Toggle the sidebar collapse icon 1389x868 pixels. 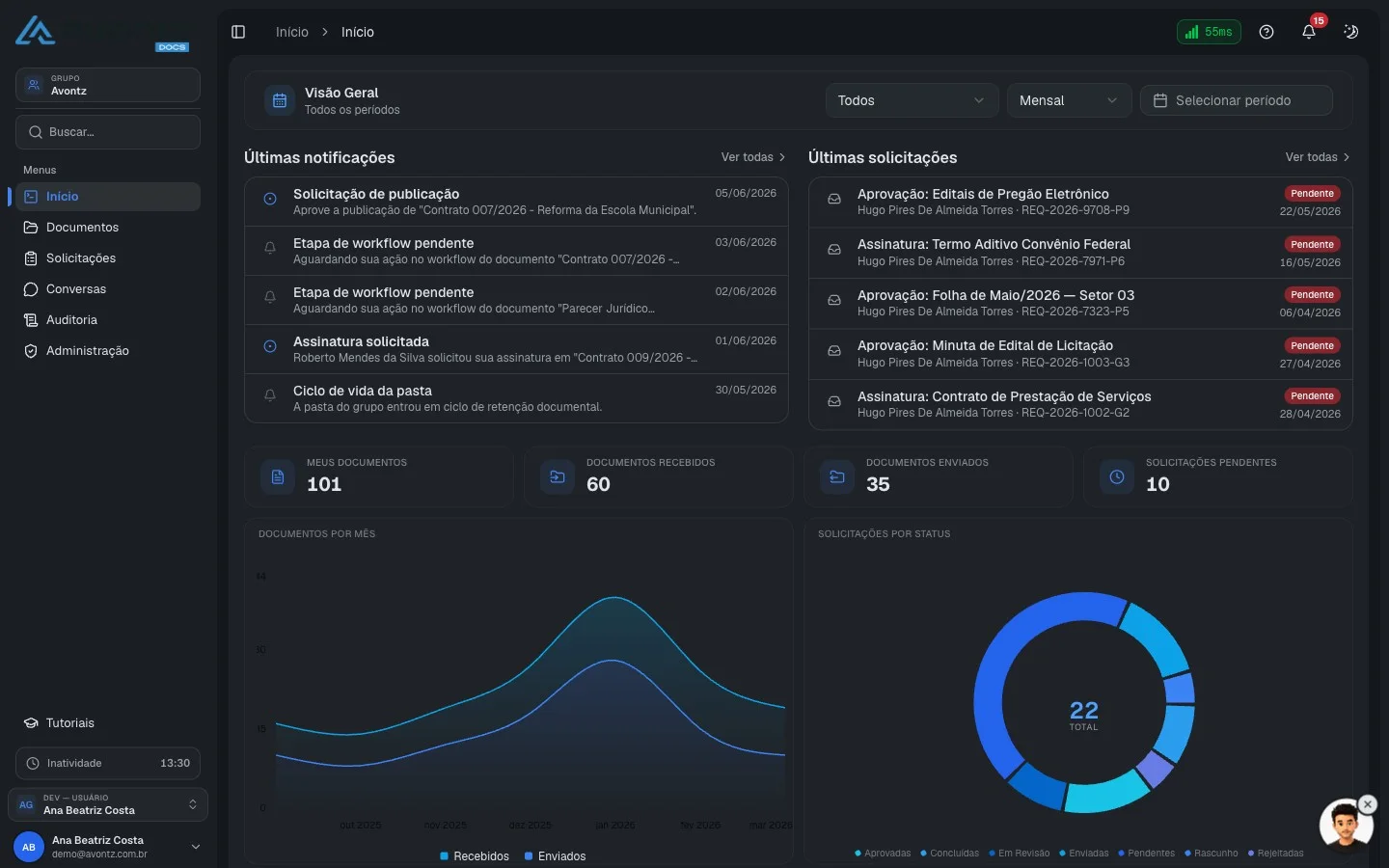pyautogui.click(x=238, y=32)
